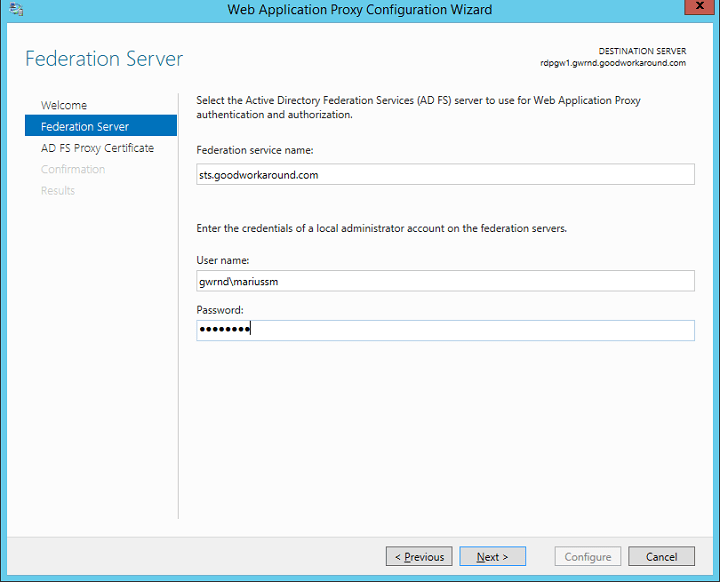Click the wizard icon in the title bar

coord(17,10)
